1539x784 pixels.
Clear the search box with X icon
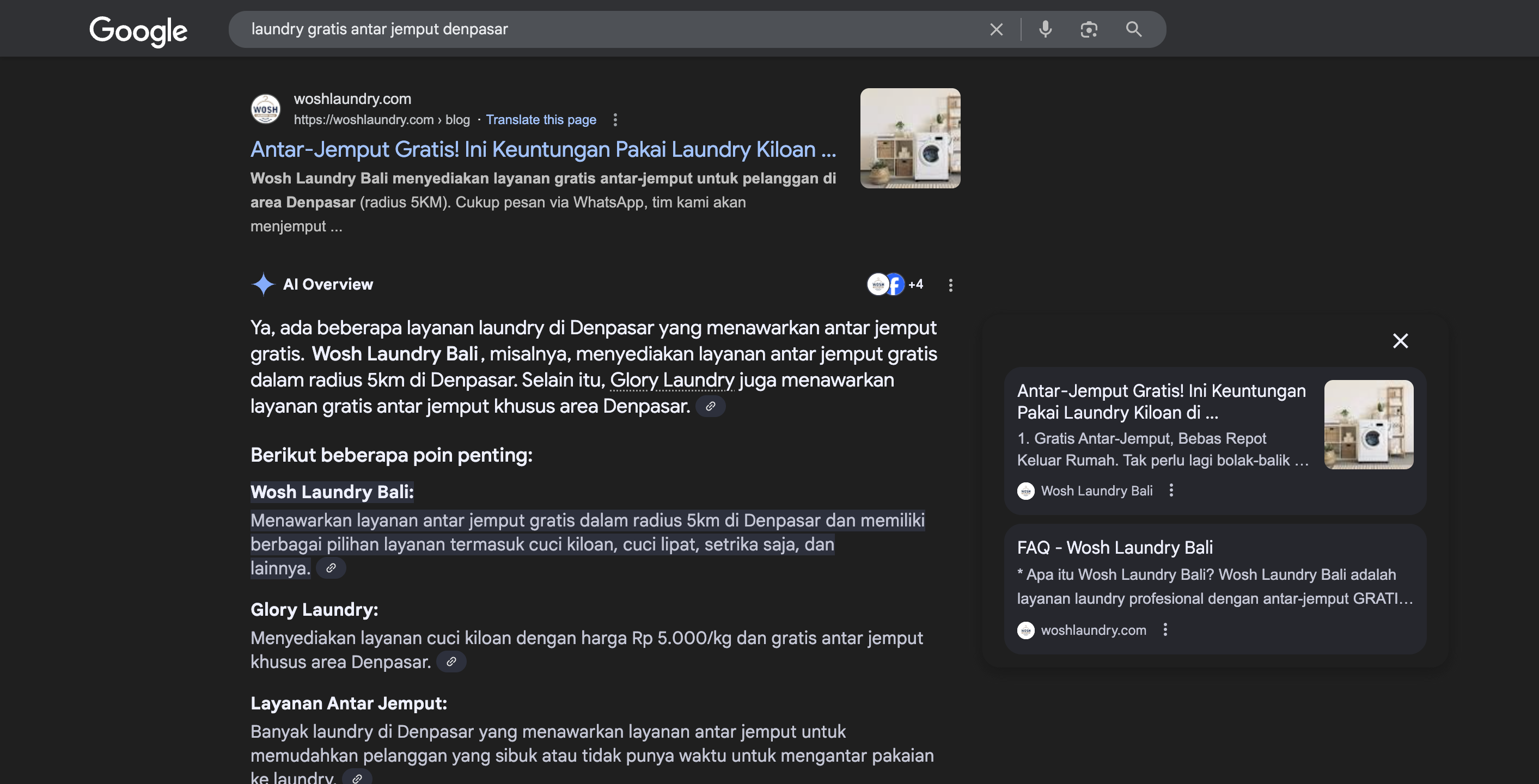click(x=996, y=29)
